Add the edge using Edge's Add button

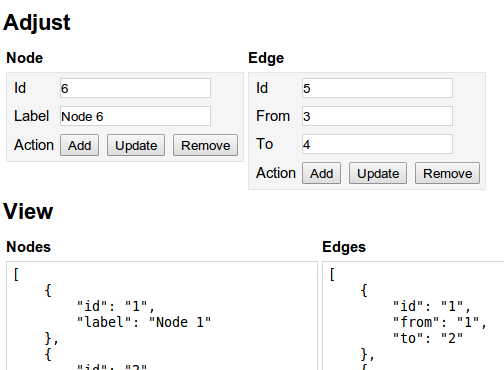[321, 173]
